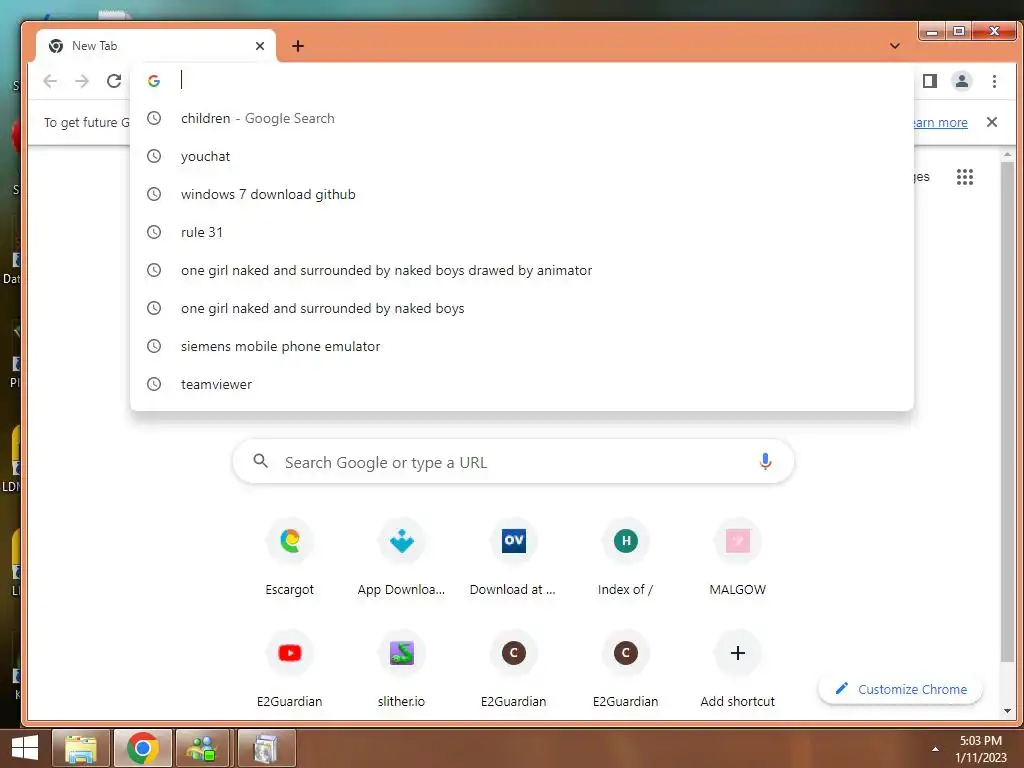Start voice search with the microphone icon
The height and width of the screenshot is (768, 1024).
click(765, 462)
